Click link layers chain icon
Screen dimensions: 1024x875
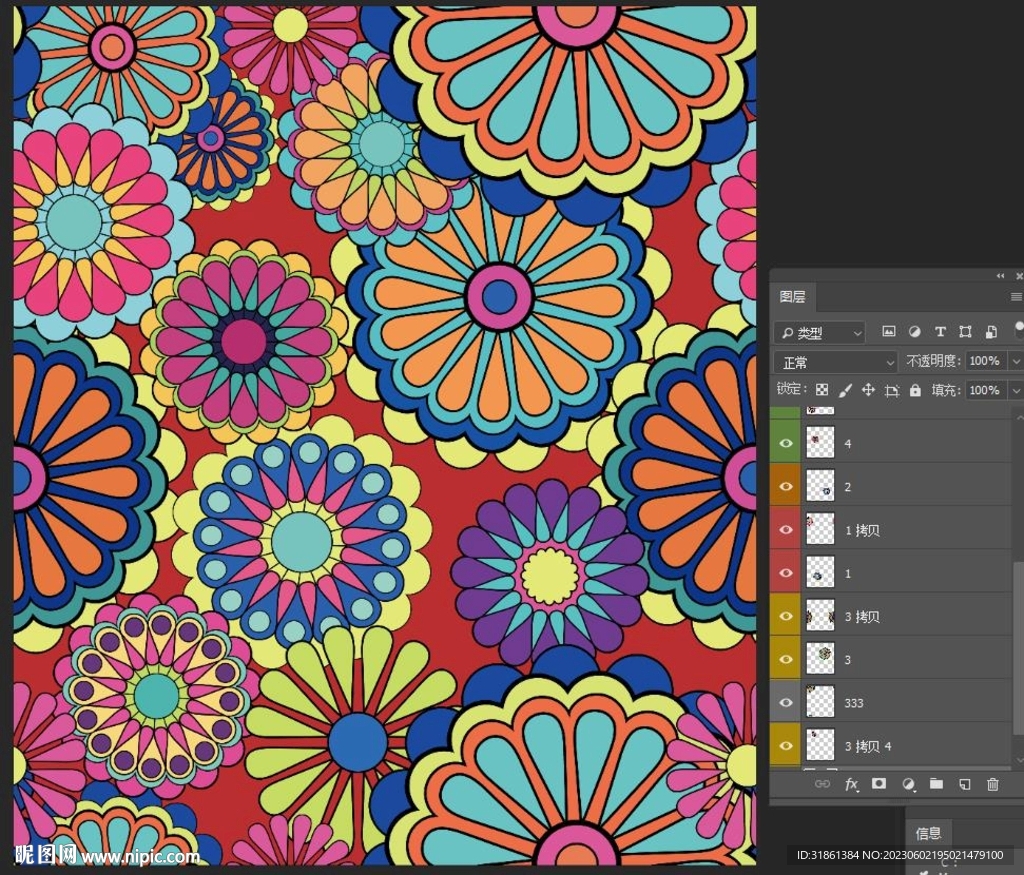(822, 784)
